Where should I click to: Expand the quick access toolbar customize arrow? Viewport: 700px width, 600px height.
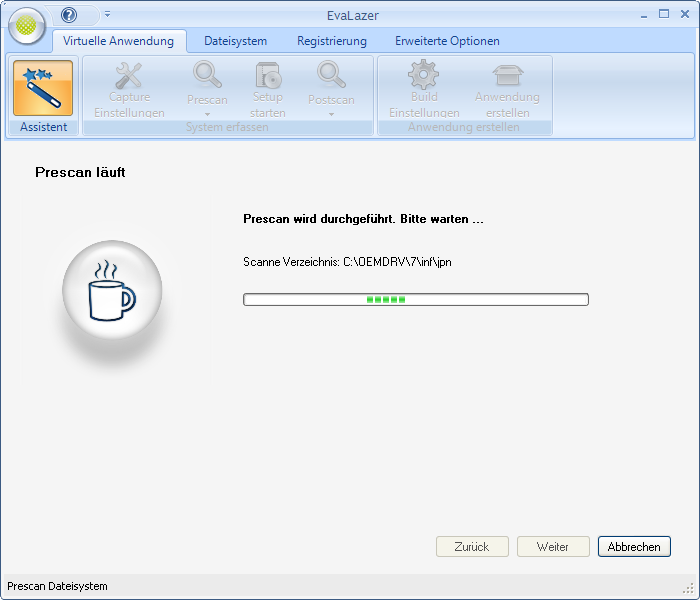(107, 15)
